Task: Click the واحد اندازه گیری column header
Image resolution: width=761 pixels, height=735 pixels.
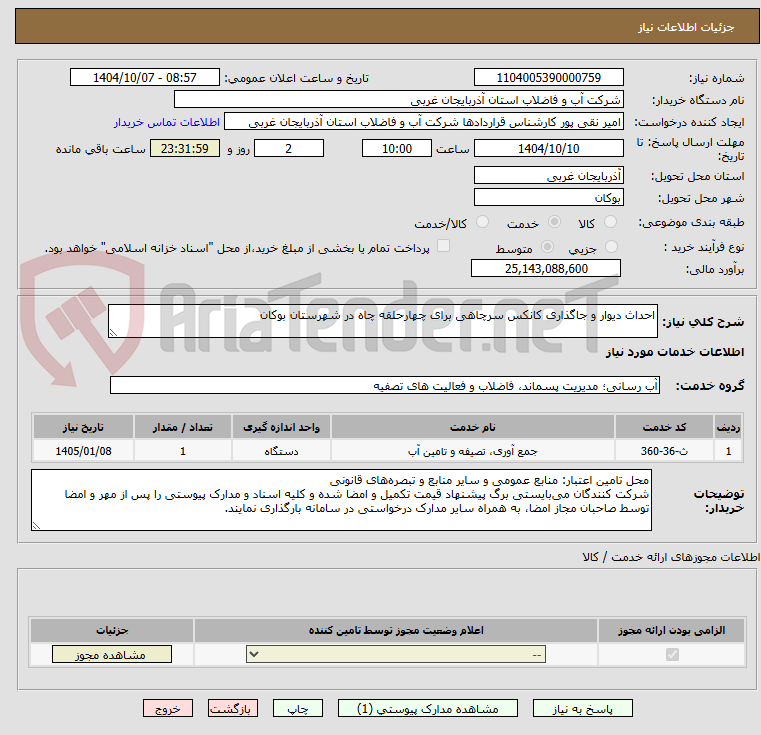Action: pyautogui.click(x=281, y=427)
